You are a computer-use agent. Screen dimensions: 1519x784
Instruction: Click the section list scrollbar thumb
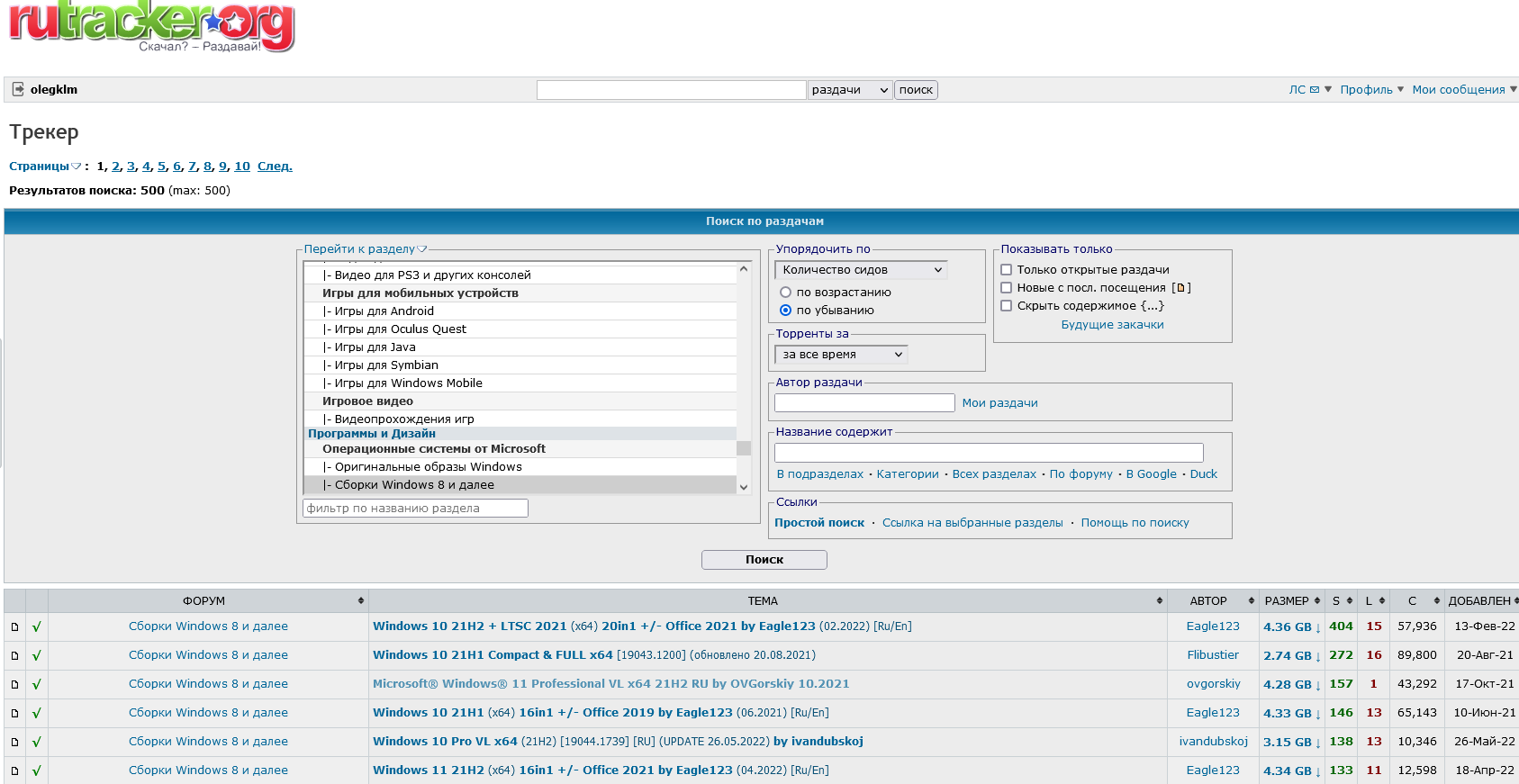(x=744, y=448)
